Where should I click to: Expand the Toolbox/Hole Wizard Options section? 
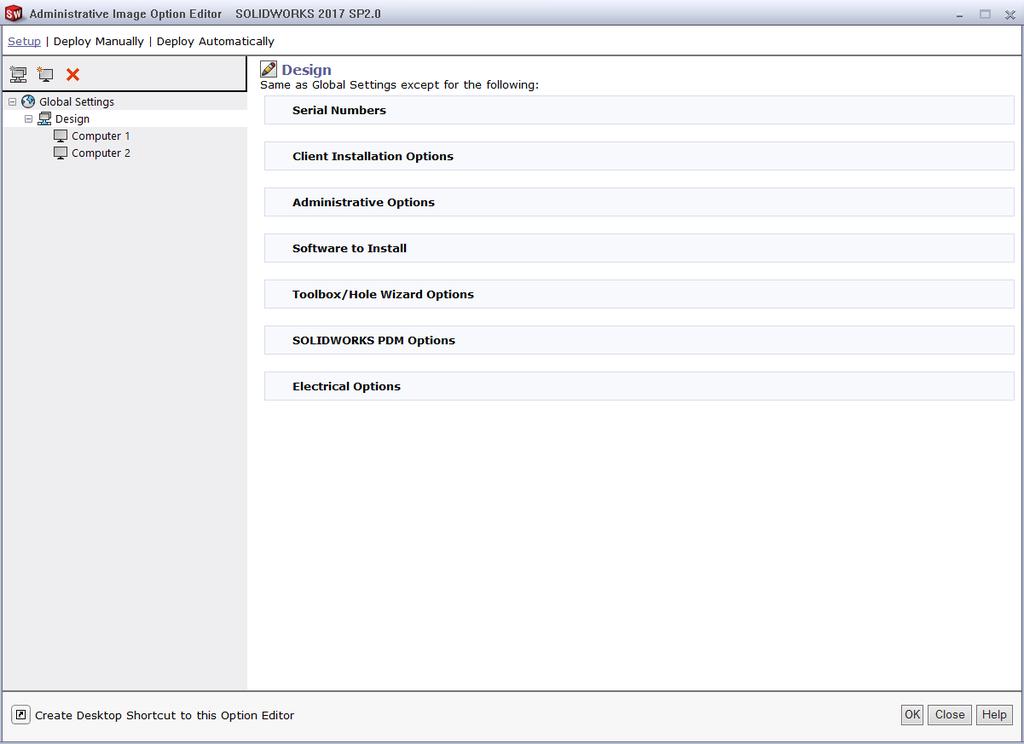[639, 295]
